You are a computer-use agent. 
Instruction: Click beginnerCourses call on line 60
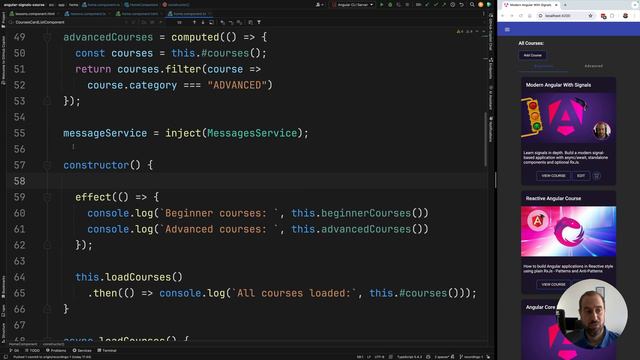pyautogui.click(x=366, y=213)
